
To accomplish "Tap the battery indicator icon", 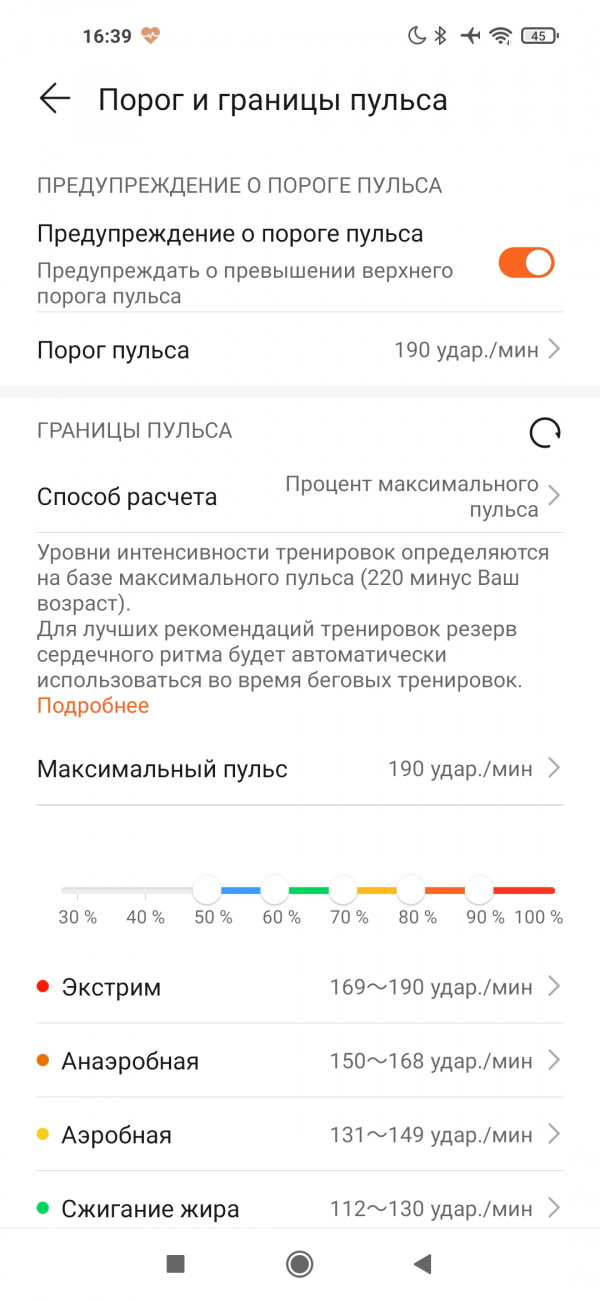I will (x=539, y=36).
